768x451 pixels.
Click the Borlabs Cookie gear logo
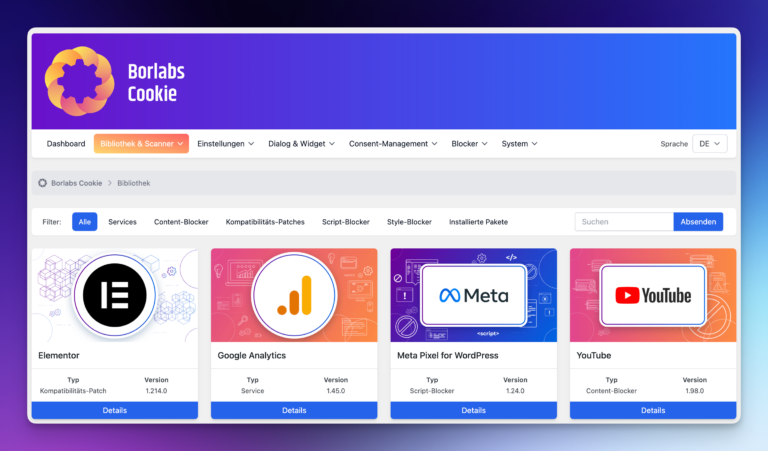[80, 81]
